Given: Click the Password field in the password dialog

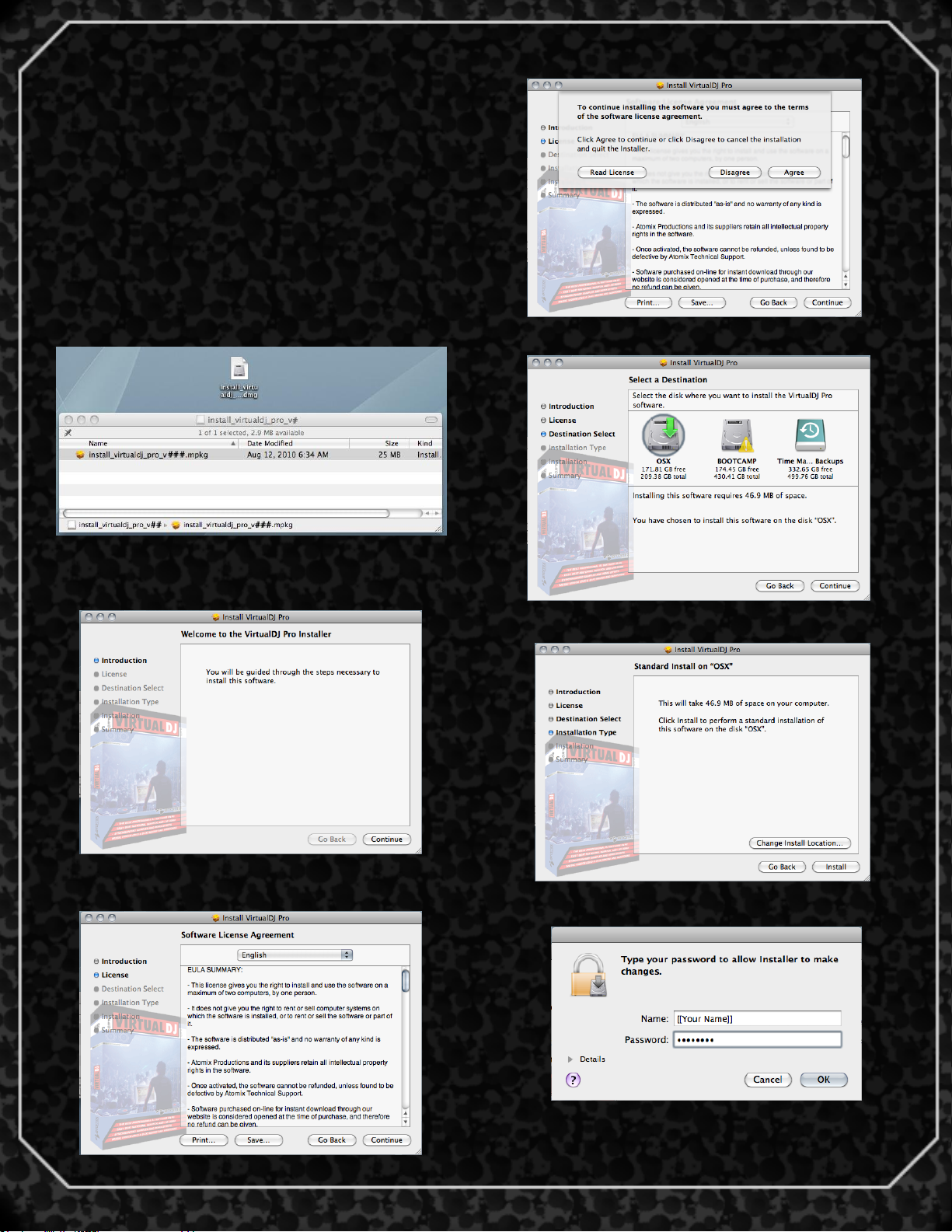Looking at the screenshot, I should point(758,1040).
